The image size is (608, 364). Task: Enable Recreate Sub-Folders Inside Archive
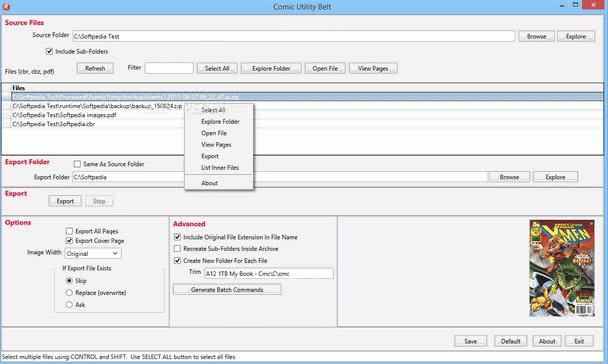(x=177, y=248)
